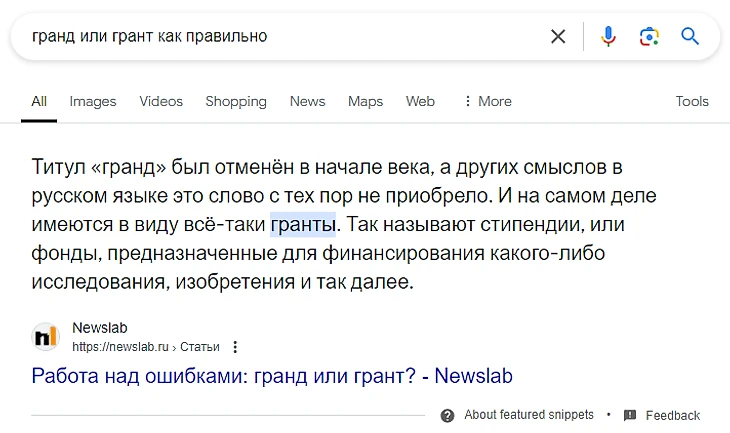Viewport: 730px width, 433px height.
Task: Open the Shopping results tab
Action: (x=236, y=101)
